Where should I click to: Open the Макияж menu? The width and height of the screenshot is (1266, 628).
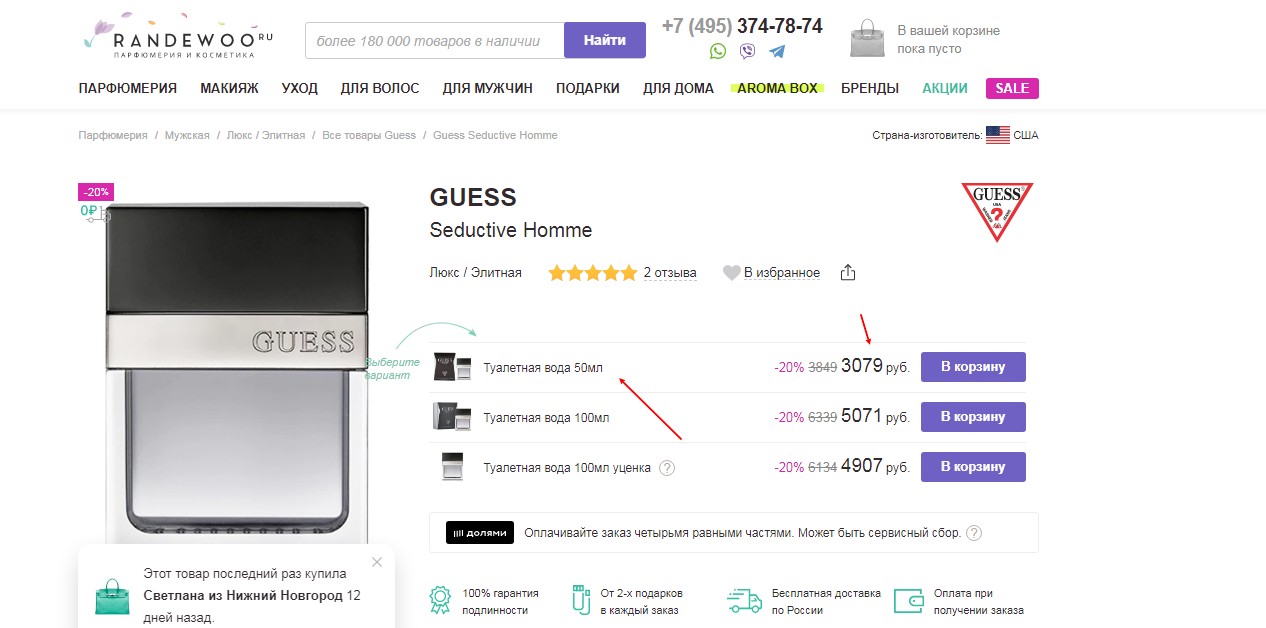click(229, 88)
